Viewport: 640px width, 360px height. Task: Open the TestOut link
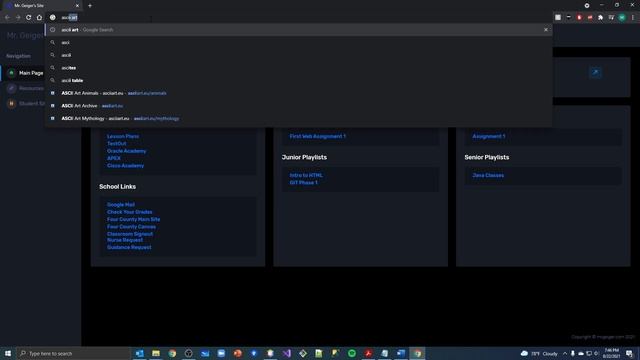(117, 144)
